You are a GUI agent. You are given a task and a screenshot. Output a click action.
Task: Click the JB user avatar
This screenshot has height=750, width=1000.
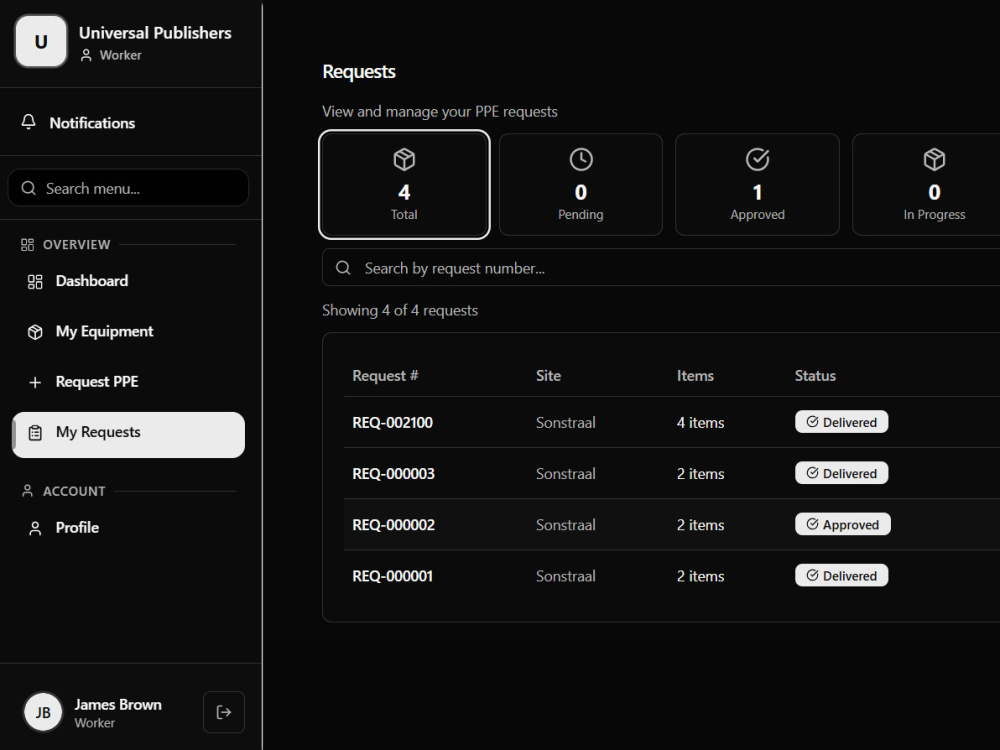click(x=43, y=712)
